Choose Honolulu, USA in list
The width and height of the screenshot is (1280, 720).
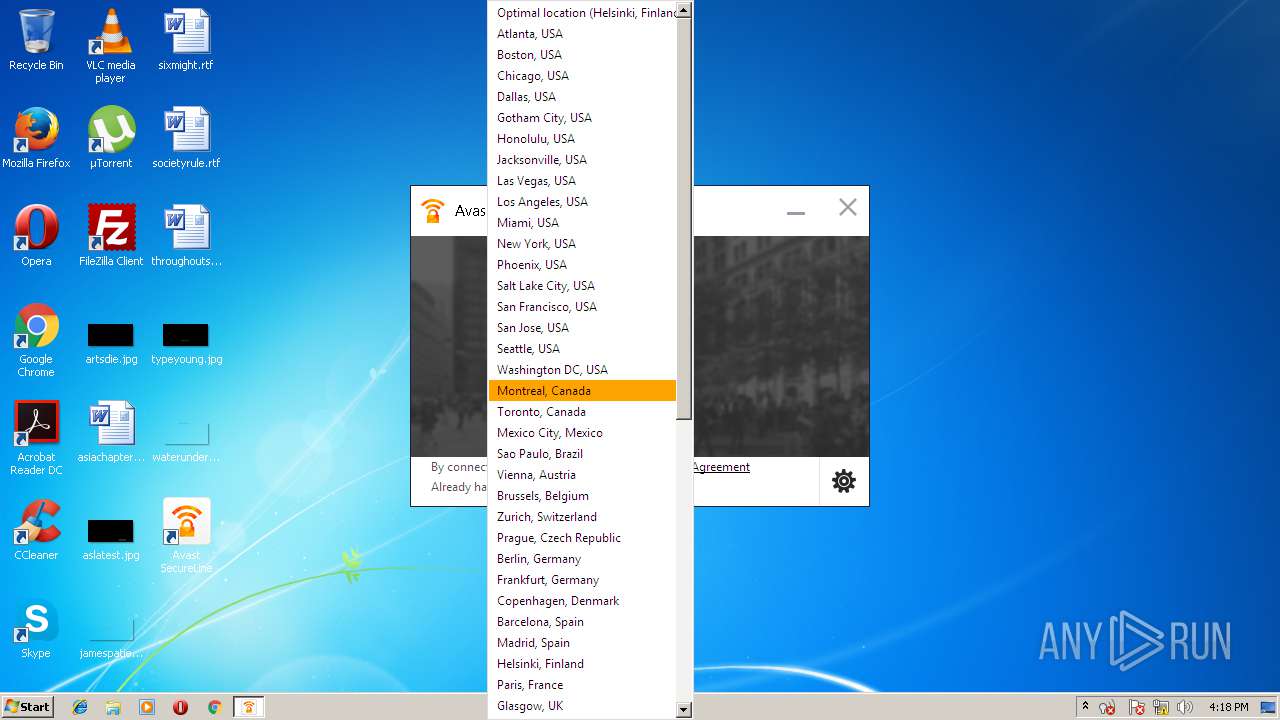tap(583, 139)
